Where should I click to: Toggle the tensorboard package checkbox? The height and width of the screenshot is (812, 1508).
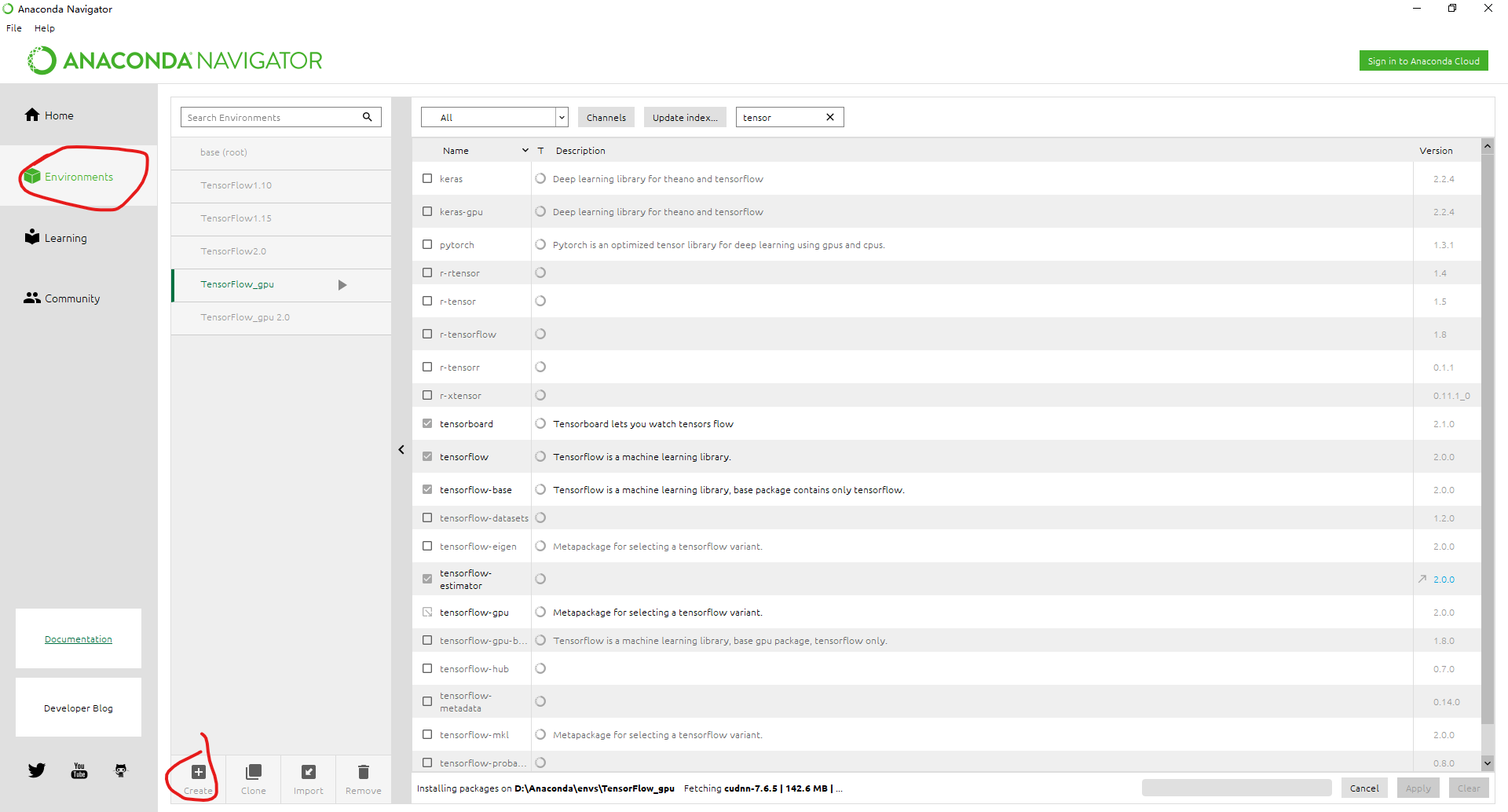pyautogui.click(x=427, y=423)
